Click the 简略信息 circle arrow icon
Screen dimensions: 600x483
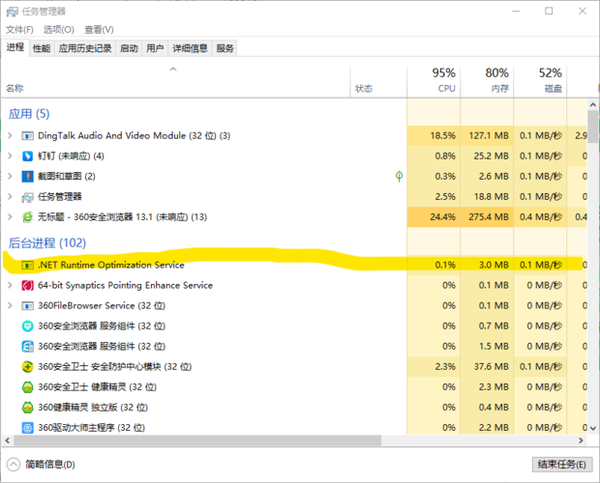[x=13, y=465]
